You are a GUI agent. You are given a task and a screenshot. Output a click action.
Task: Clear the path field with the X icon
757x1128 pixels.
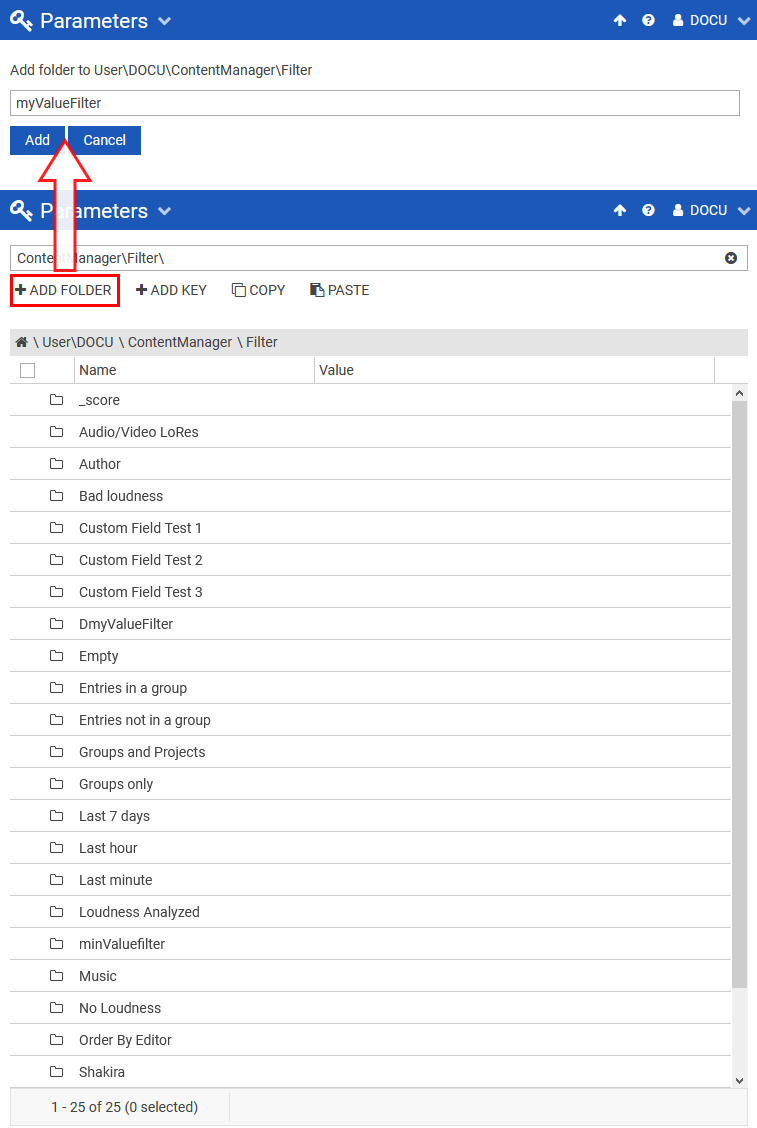731,258
